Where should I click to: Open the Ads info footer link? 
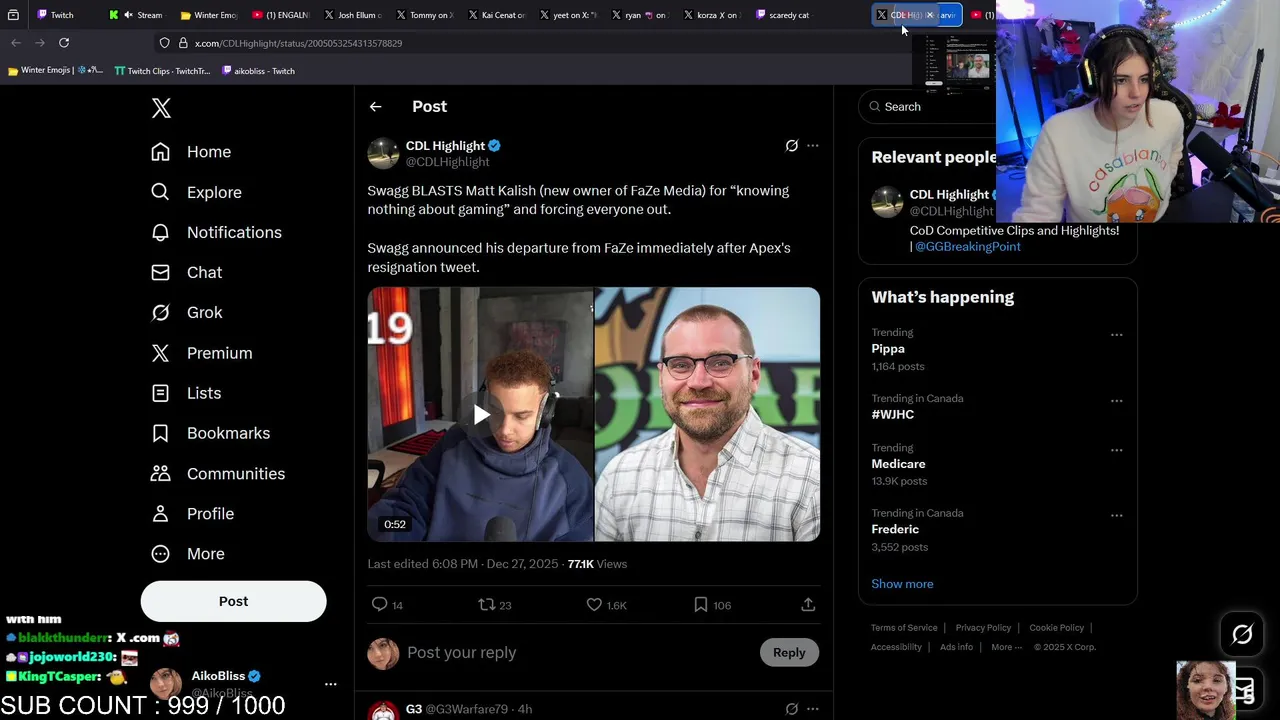[956, 647]
